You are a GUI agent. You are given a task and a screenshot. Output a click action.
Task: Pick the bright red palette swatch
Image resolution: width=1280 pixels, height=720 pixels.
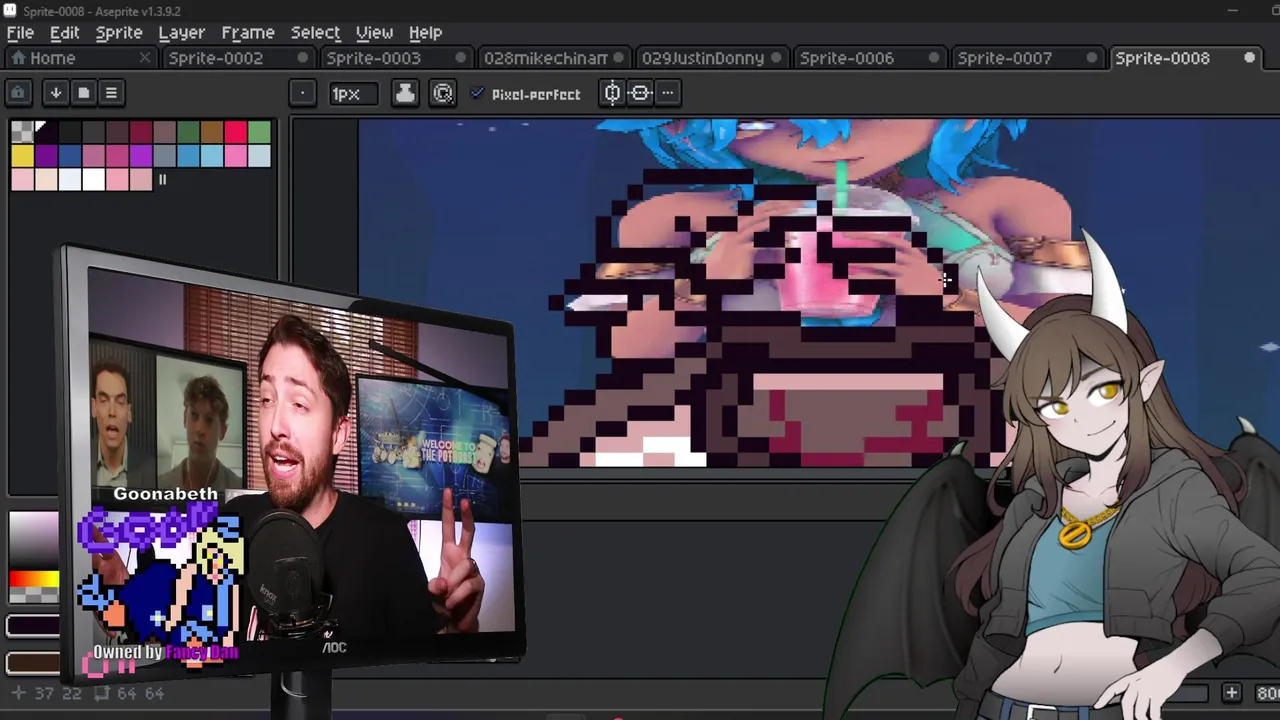point(236,132)
